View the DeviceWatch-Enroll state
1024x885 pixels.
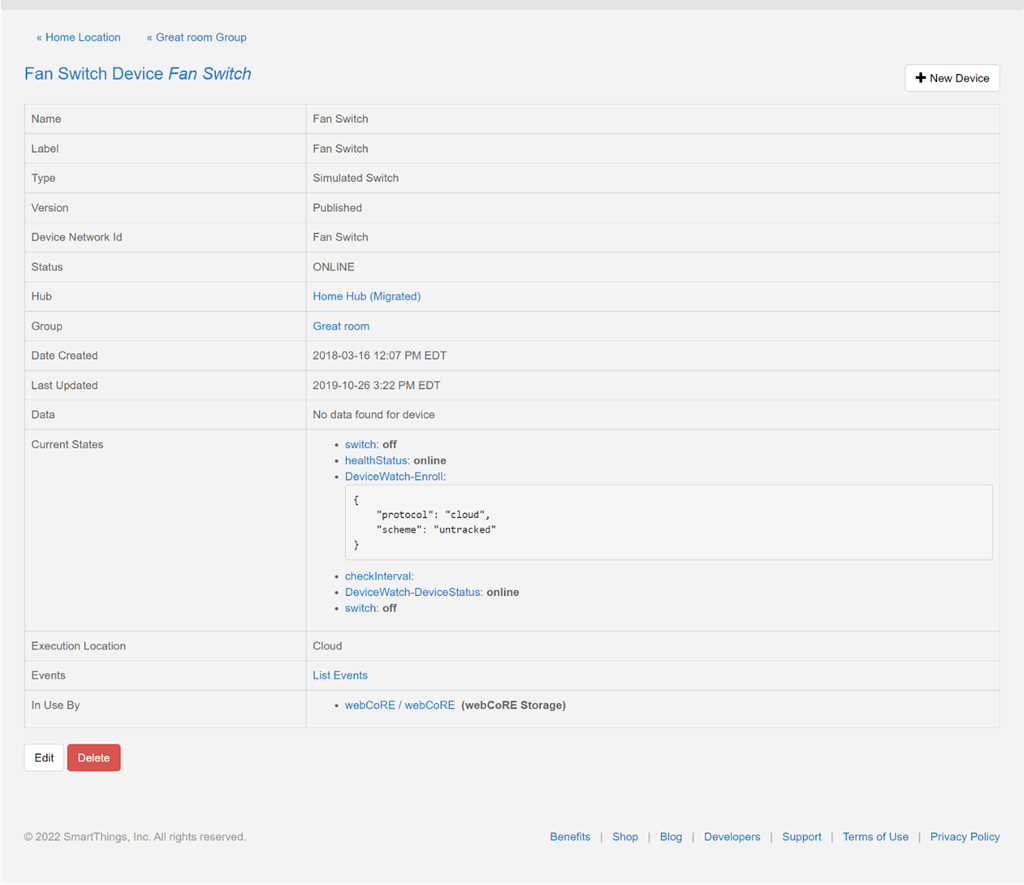pyautogui.click(x=393, y=476)
